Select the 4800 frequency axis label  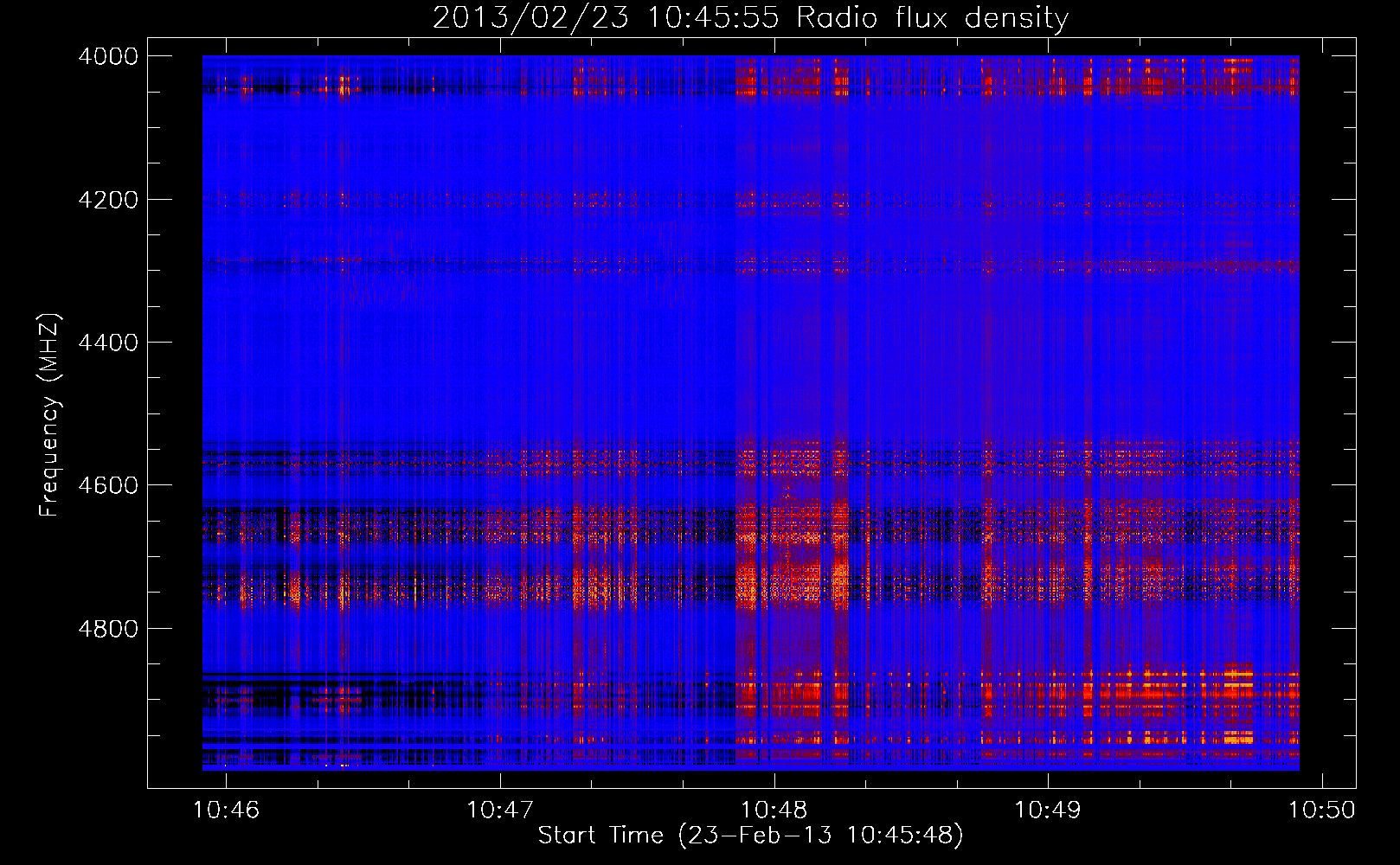coord(108,629)
